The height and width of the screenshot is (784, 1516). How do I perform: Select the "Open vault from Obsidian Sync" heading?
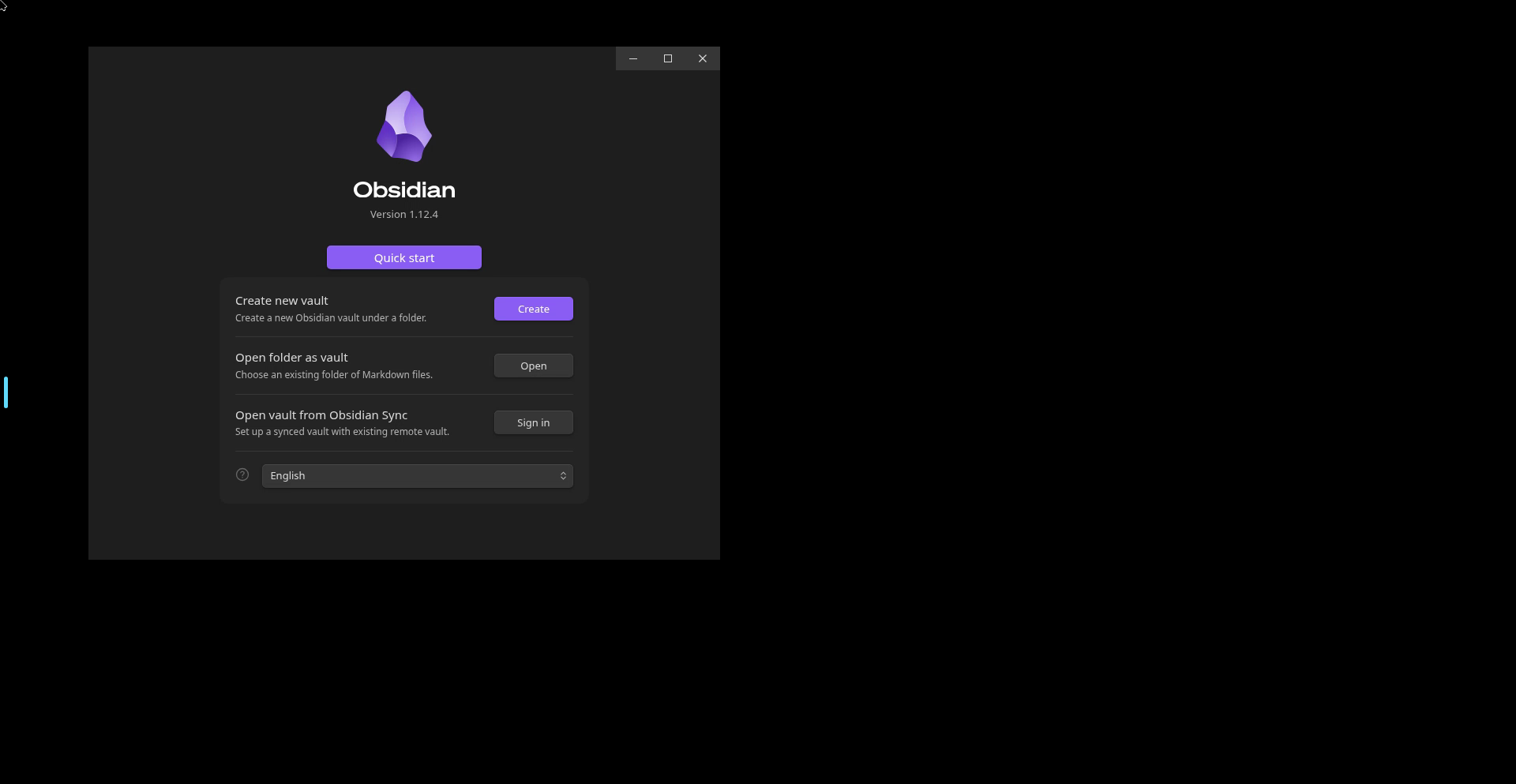(321, 415)
